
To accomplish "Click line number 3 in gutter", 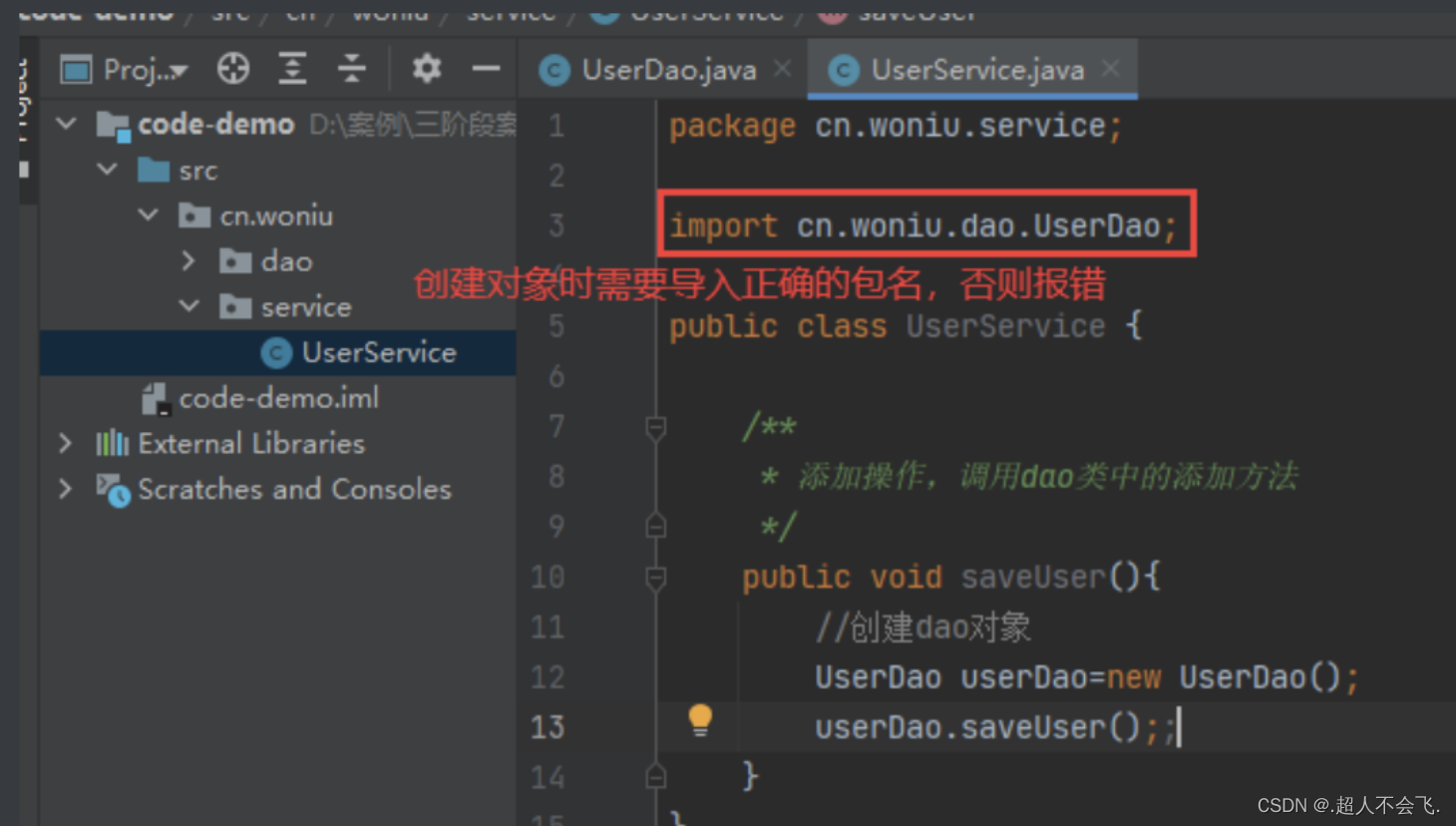I will pos(556,225).
